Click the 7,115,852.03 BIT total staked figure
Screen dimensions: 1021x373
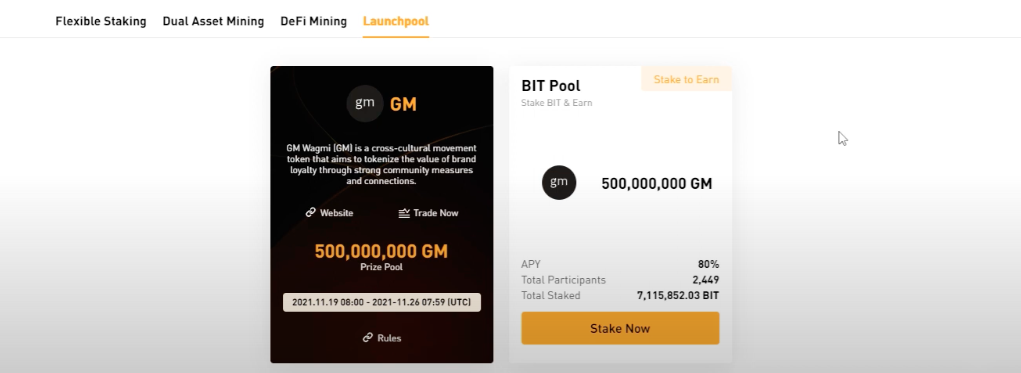678,296
